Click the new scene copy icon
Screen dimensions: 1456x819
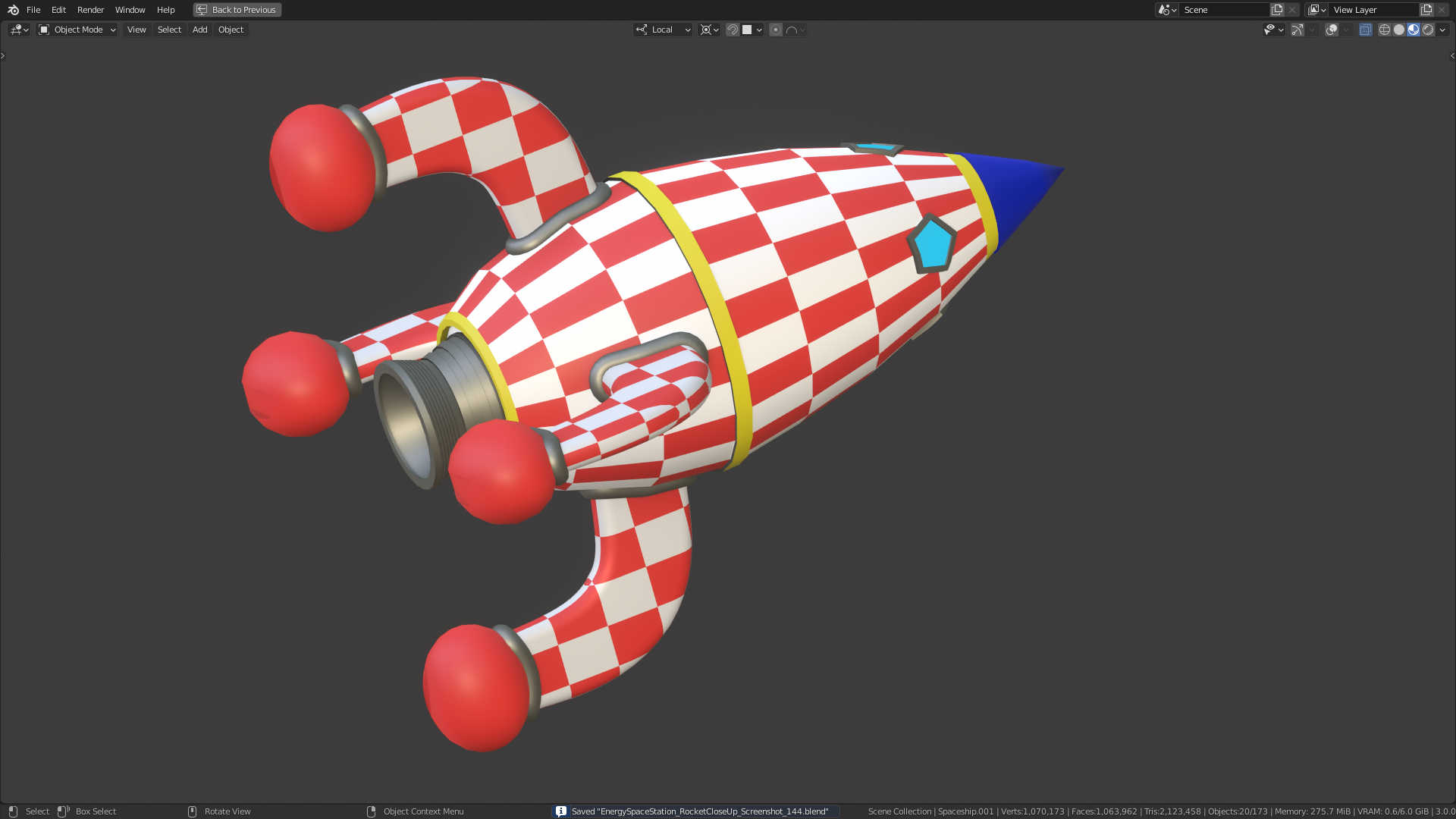tap(1277, 10)
